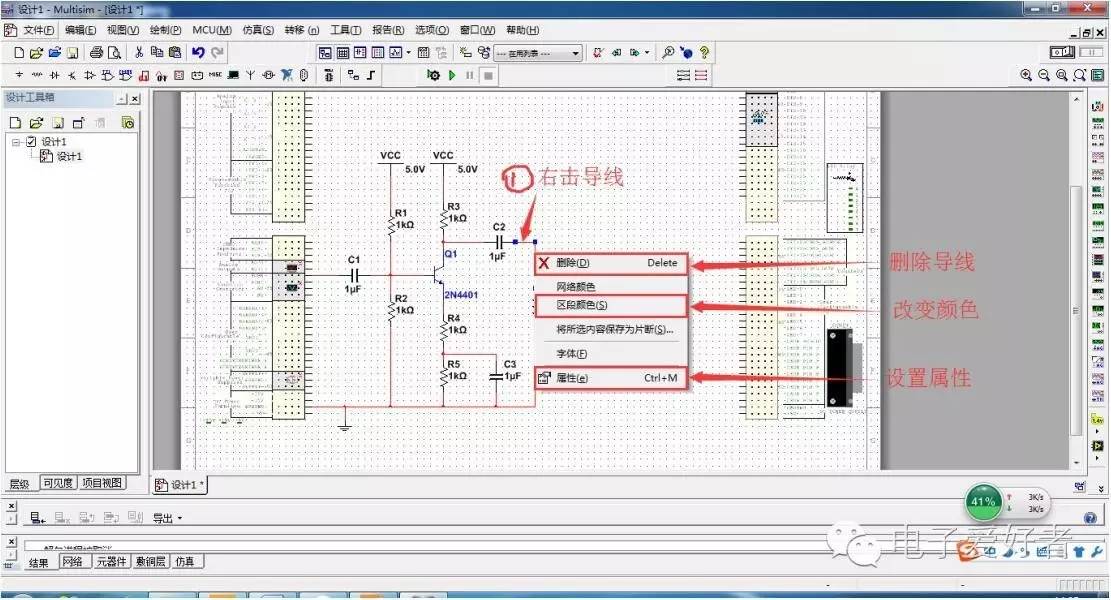The width and height of the screenshot is (1111, 600).
Task: Expand the forward annotate dropdown arrow
Action: point(647,53)
